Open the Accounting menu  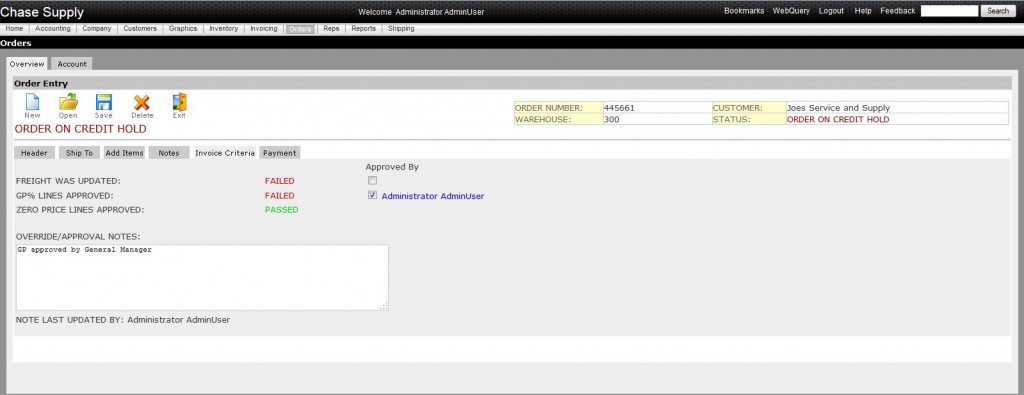pyautogui.click(x=53, y=29)
